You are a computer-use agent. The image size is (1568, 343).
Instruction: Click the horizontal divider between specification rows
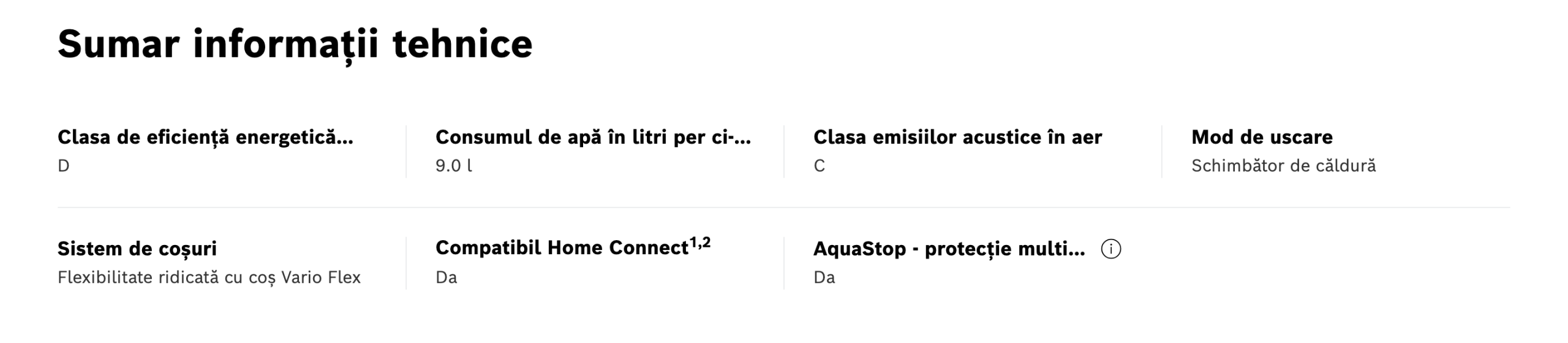coord(783,208)
